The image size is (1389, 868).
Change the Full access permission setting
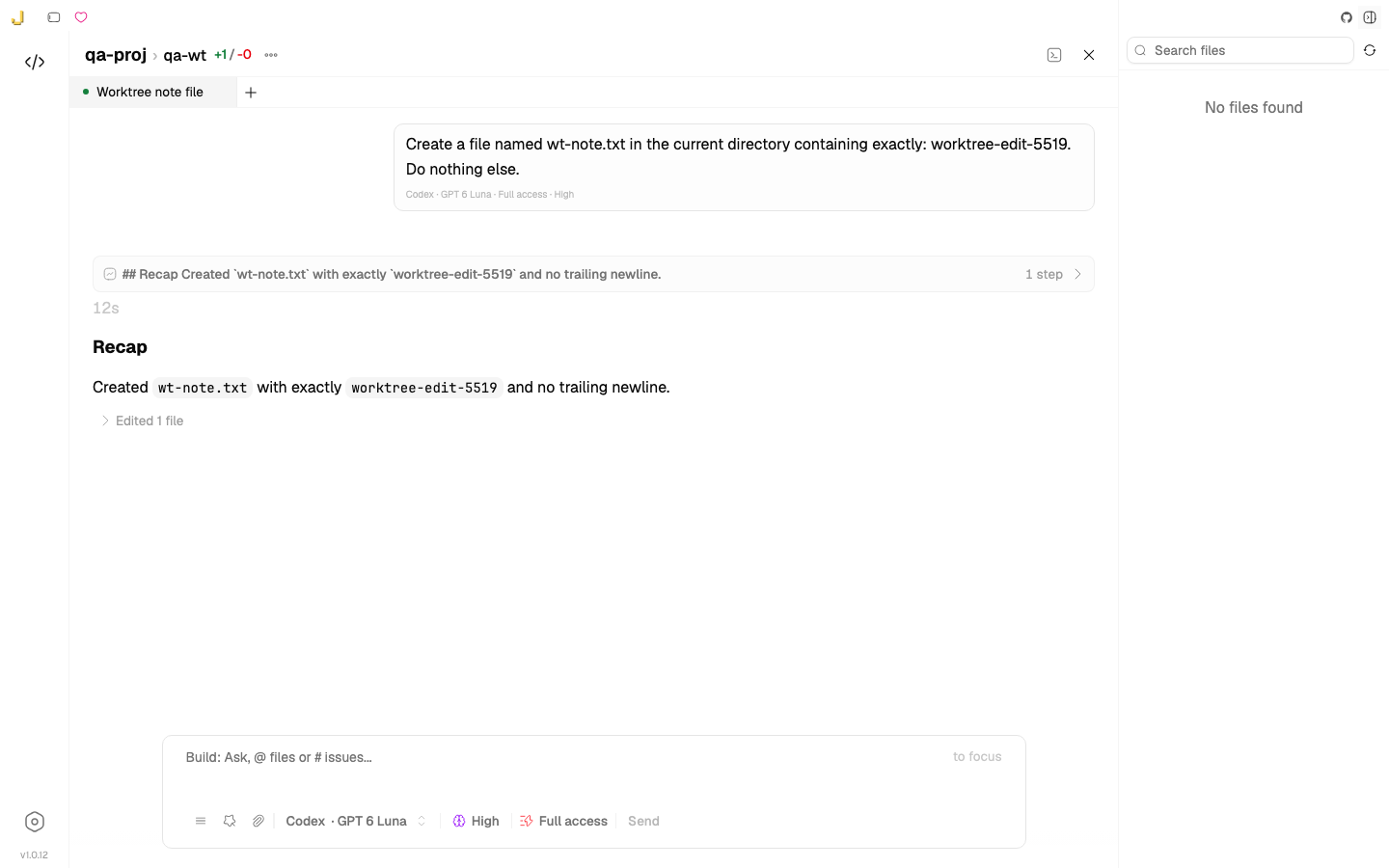[564, 821]
